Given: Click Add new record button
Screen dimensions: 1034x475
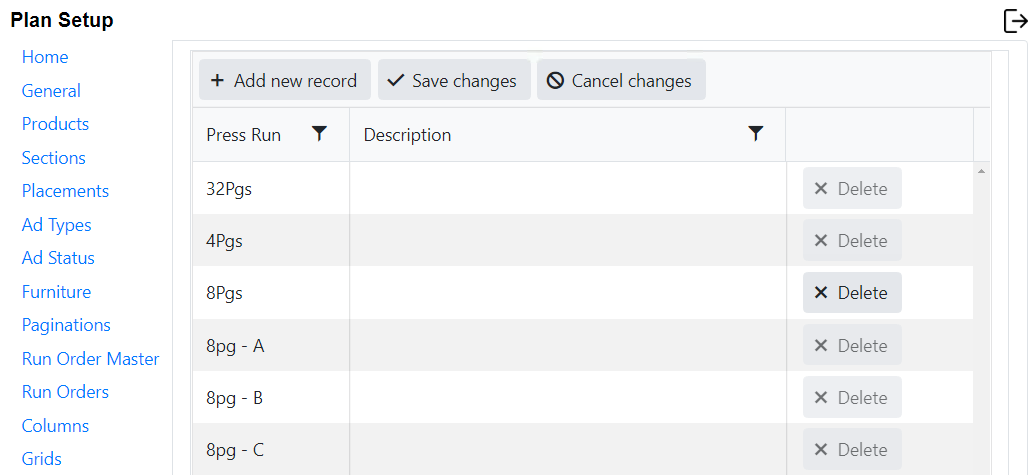Looking at the screenshot, I should [x=285, y=81].
